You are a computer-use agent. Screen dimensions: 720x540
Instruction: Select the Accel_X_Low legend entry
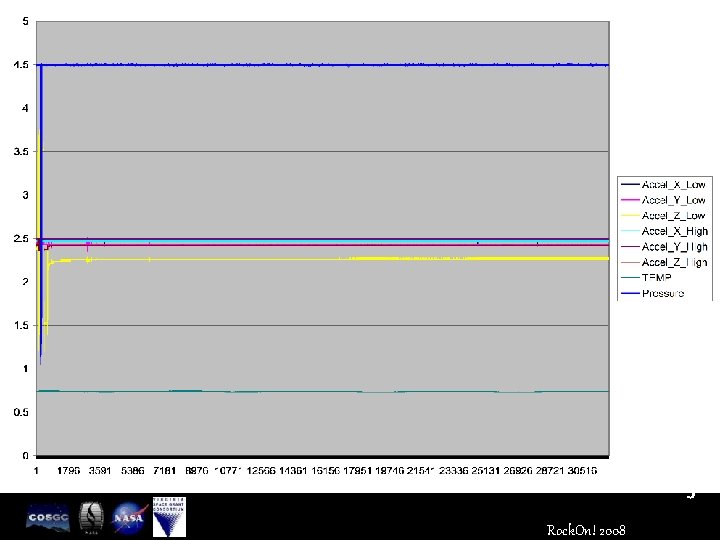tap(664, 185)
